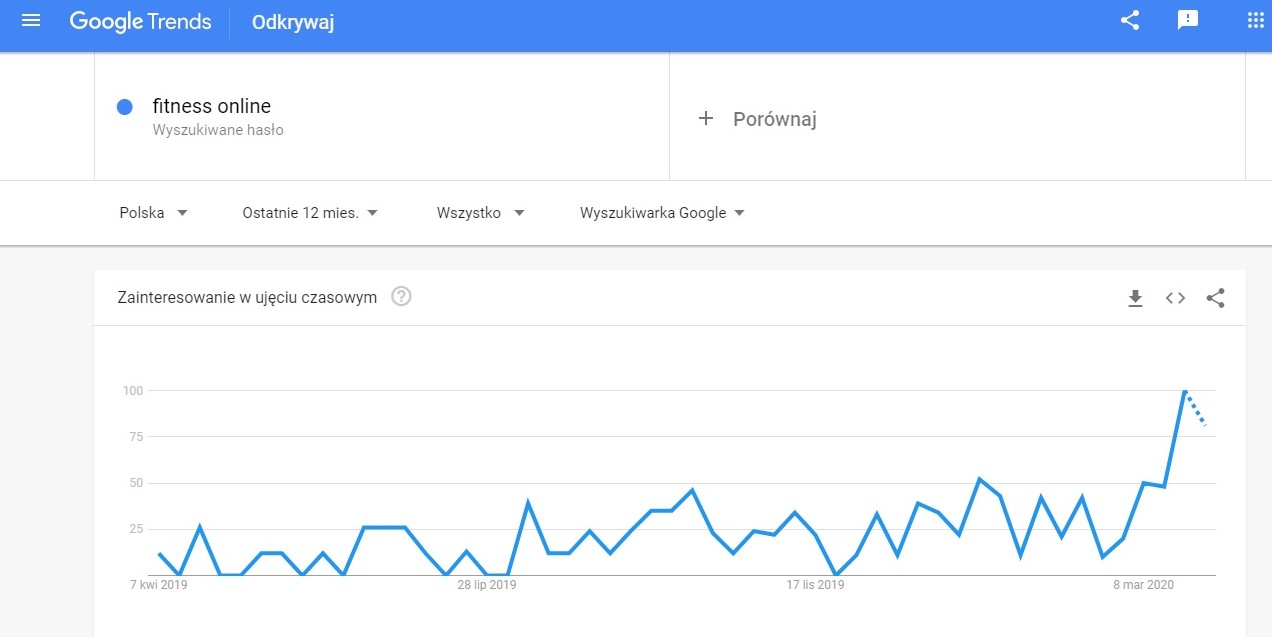Open the Ostatnie 12 mies. time range dropdown
1272x637 pixels.
coord(311,212)
